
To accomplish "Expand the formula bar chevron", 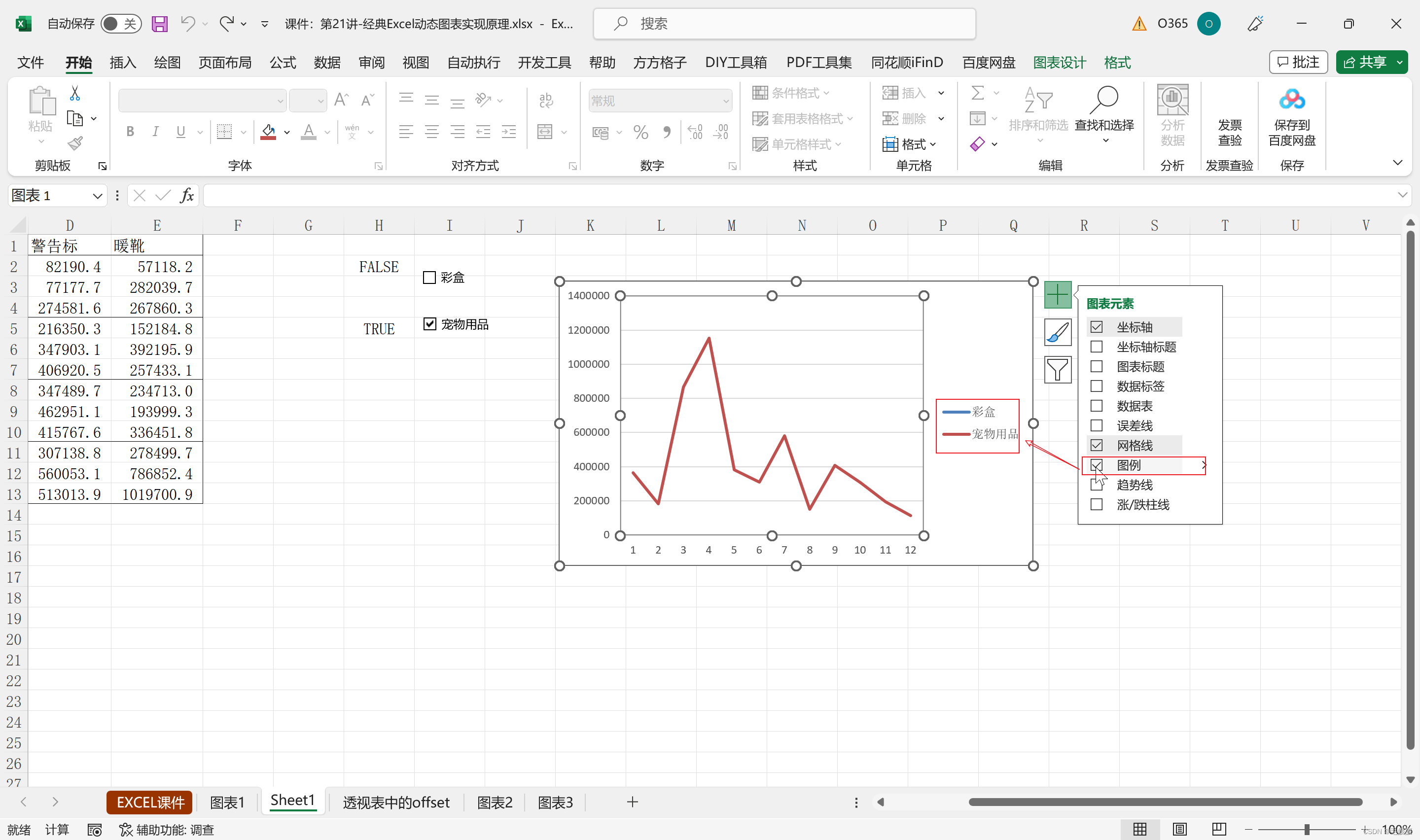I will tap(1402, 195).
